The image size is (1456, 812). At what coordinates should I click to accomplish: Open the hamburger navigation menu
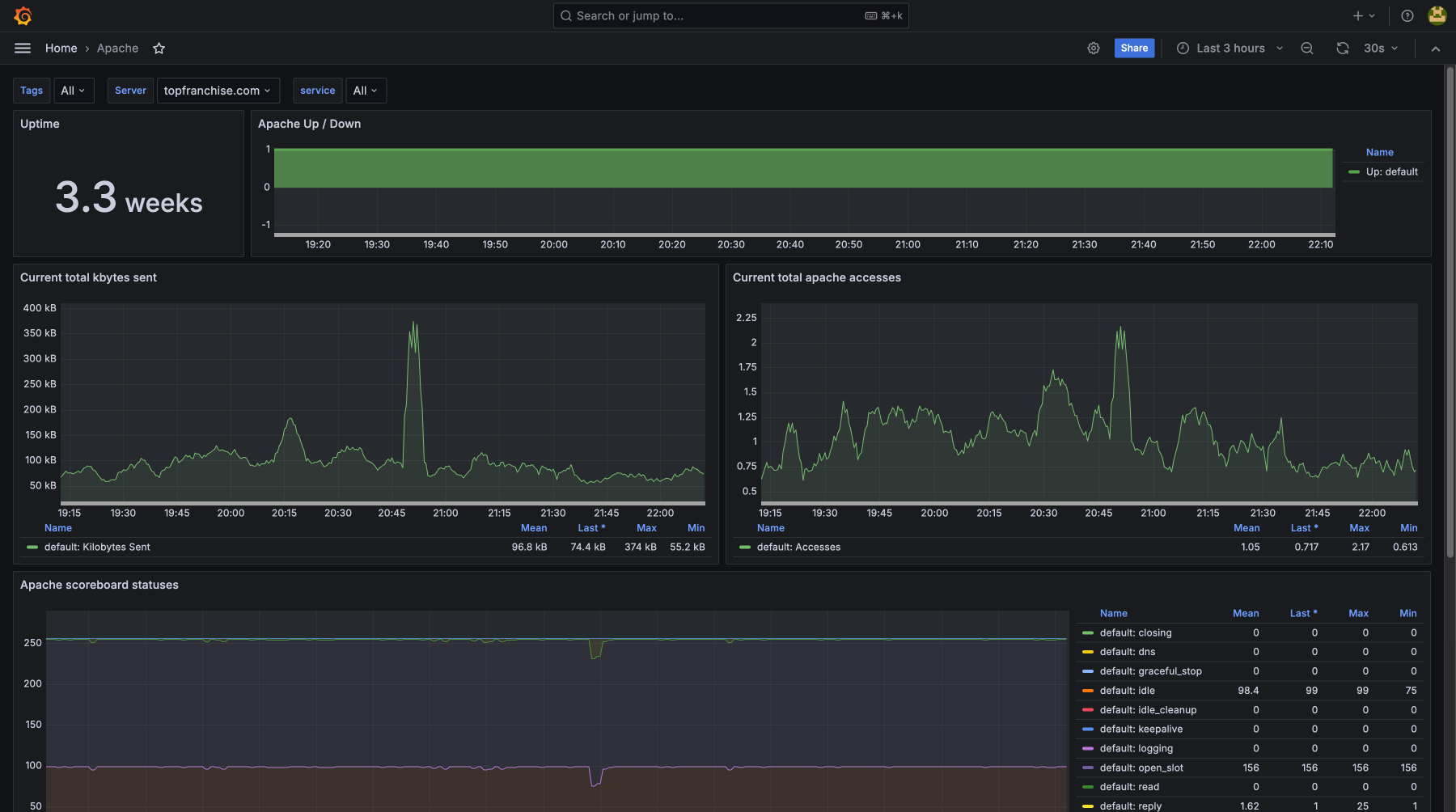click(23, 49)
